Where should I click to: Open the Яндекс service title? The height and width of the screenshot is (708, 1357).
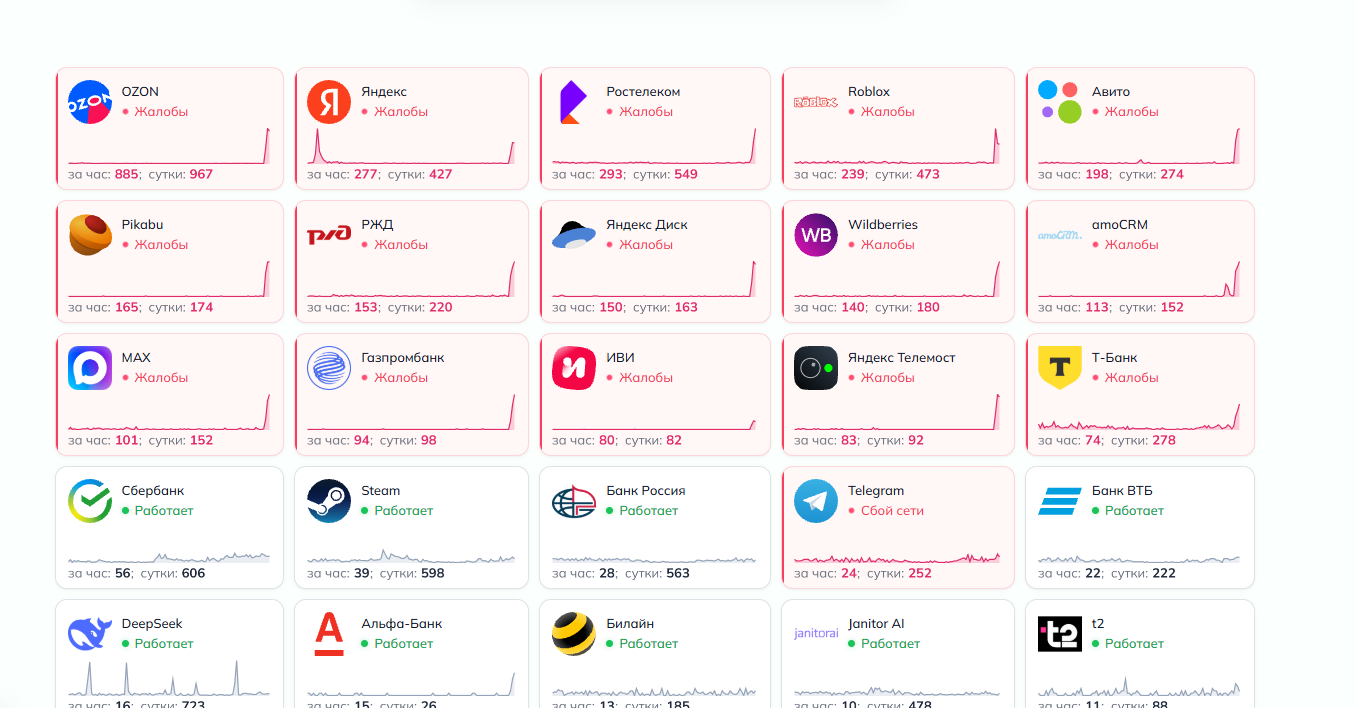pyautogui.click(x=384, y=91)
